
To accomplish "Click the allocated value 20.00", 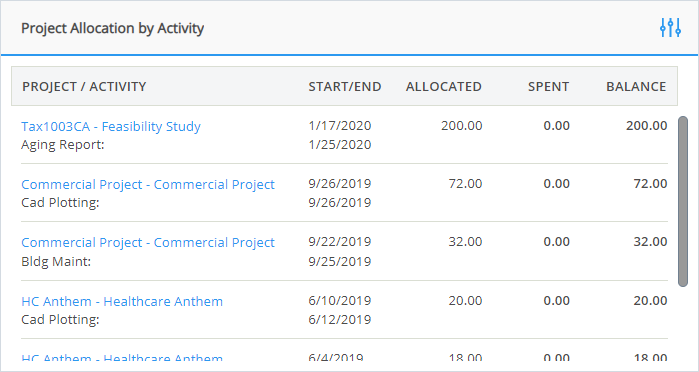I will point(465,301).
